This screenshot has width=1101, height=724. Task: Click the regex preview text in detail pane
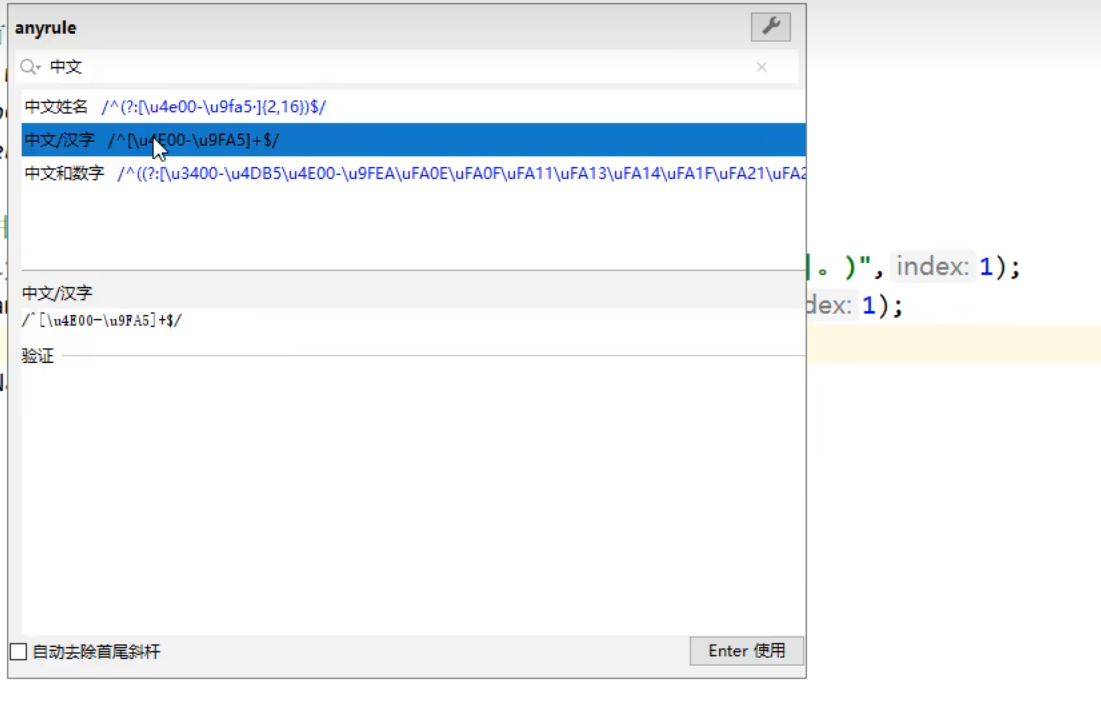102,320
